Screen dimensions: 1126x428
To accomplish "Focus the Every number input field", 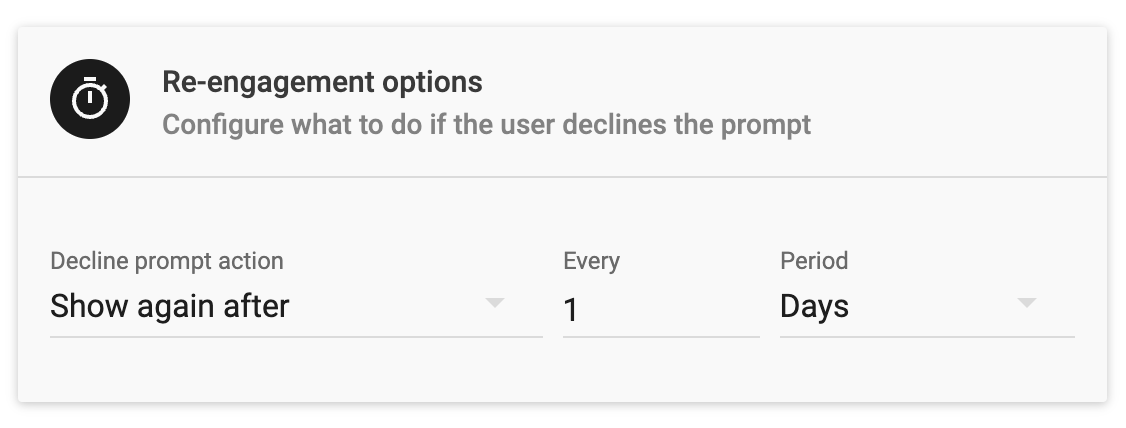I will [x=661, y=310].
